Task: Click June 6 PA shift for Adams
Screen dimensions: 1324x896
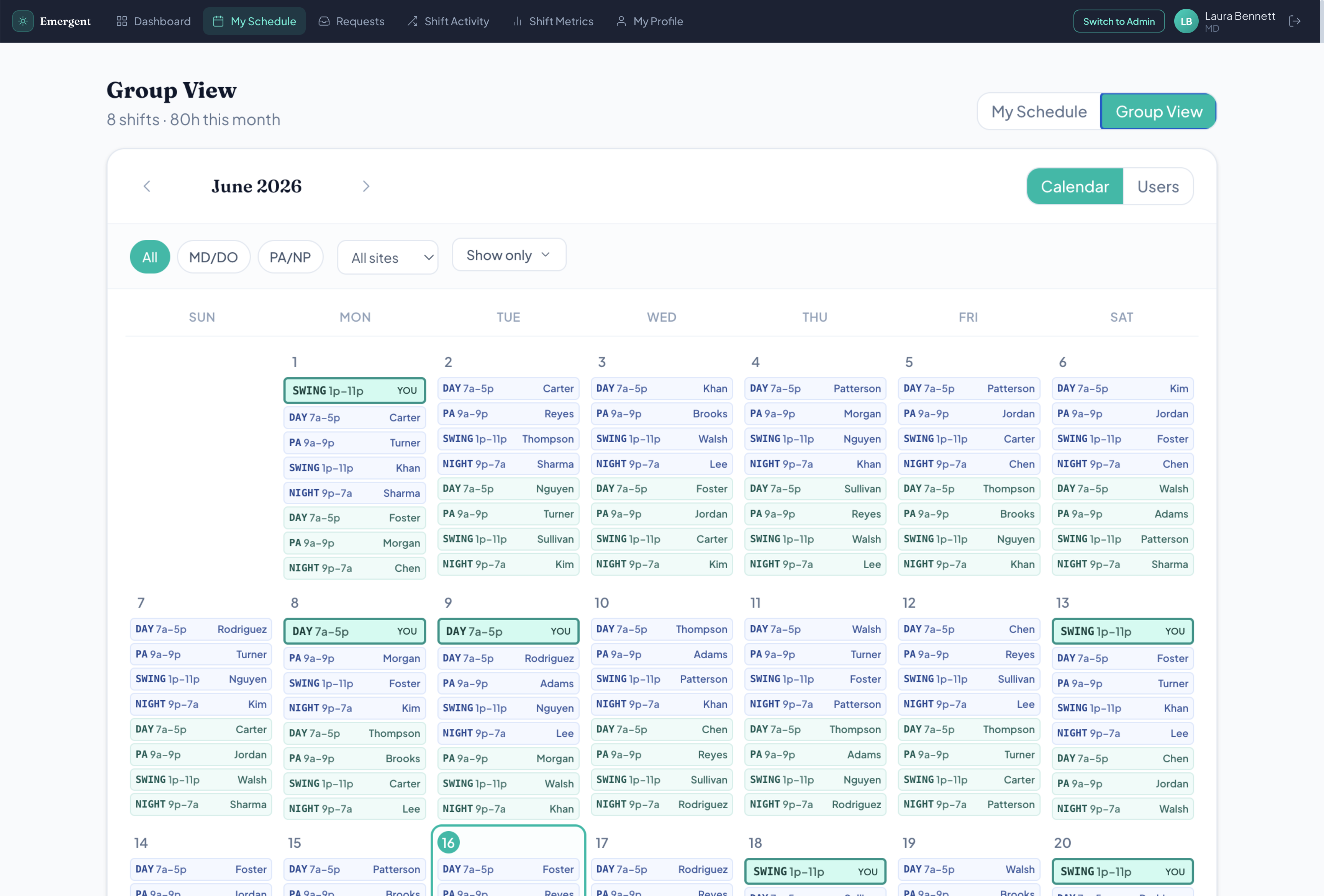Action: pyautogui.click(x=1122, y=514)
